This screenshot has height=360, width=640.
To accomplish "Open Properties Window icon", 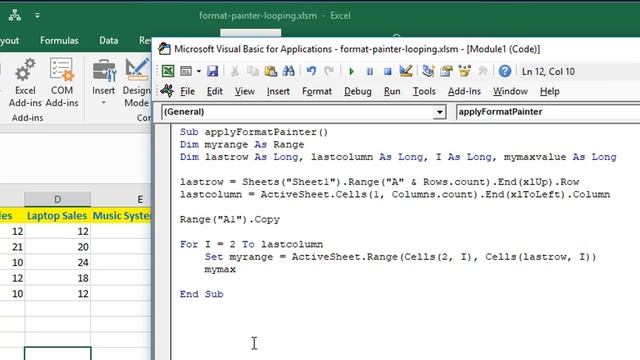I will pyautogui.click(x=446, y=71).
